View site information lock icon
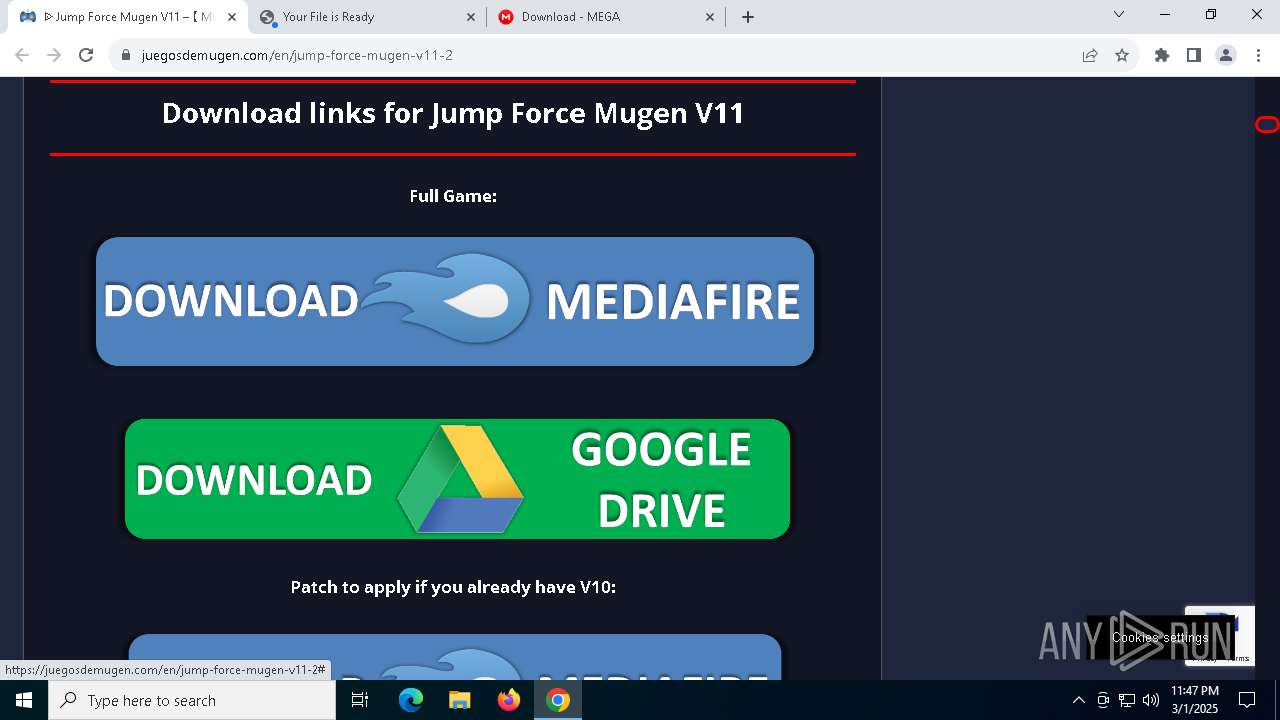The image size is (1280, 720). [x=126, y=55]
